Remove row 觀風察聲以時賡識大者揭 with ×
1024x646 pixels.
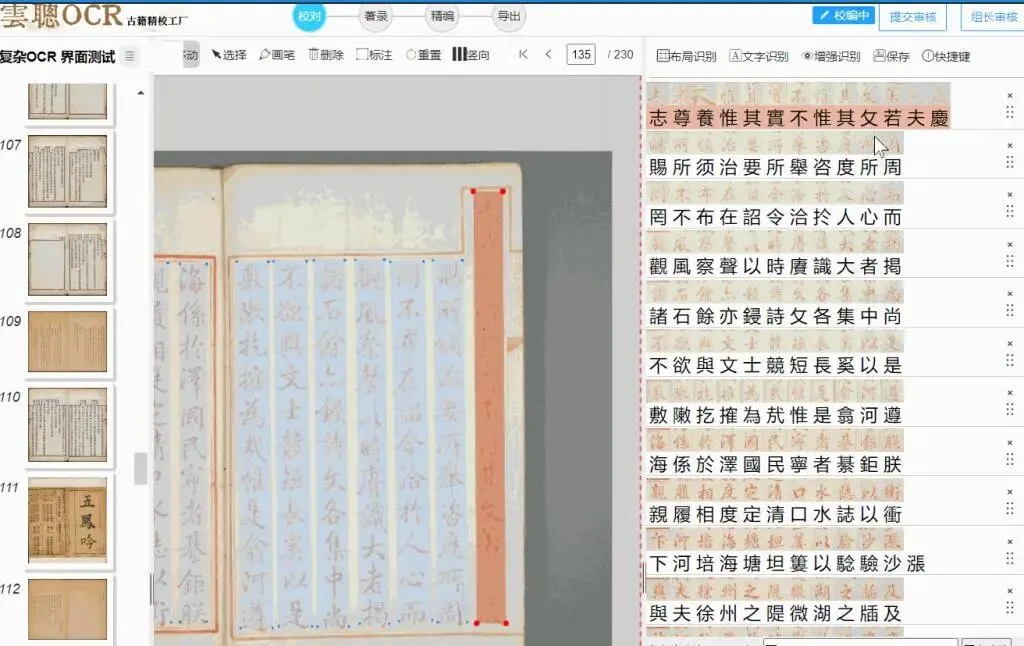1010,245
